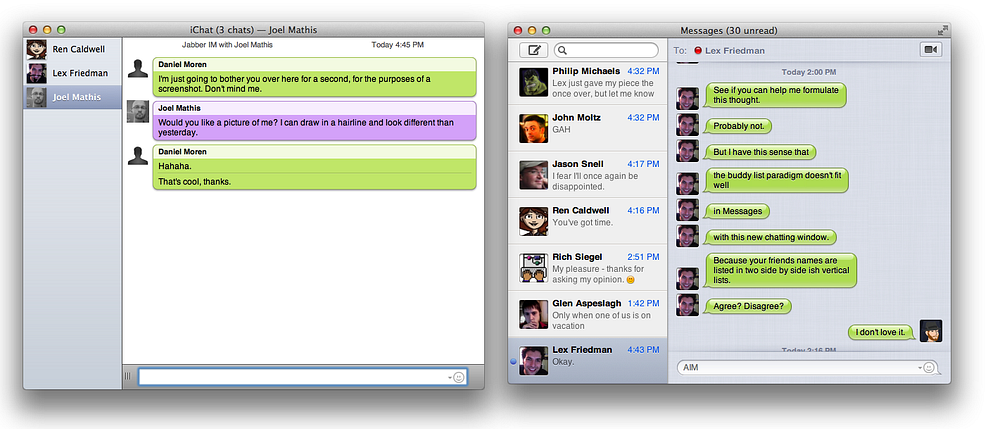This screenshot has width=1000, height=429.
Task: Click "Jabber IM with Joel Mathis" header text
Action: [x=228, y=45]
